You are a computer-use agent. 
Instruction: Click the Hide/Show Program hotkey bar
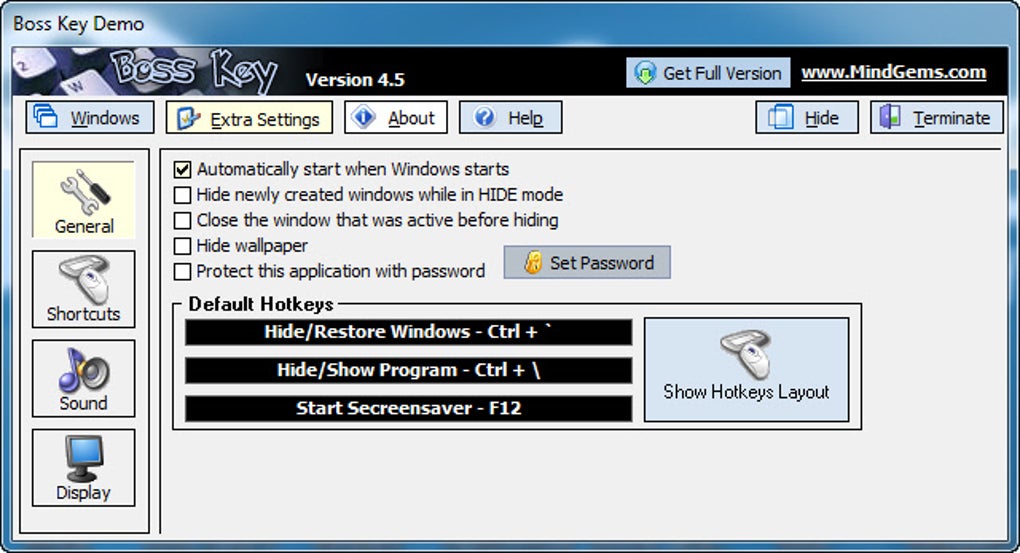coord(409,370)
